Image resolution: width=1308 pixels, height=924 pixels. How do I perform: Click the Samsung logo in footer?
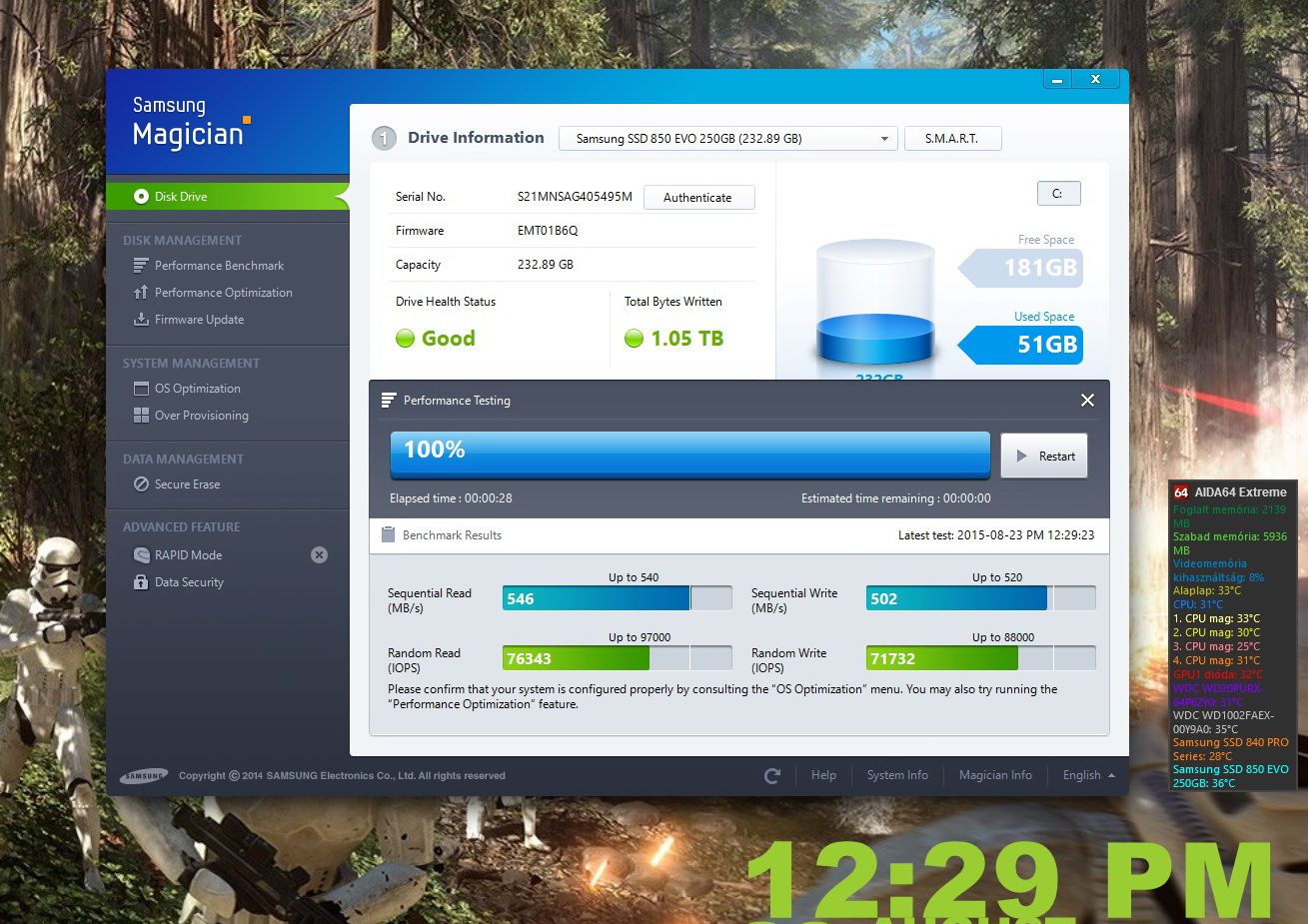pyautogui.click(x=144, y=776)
